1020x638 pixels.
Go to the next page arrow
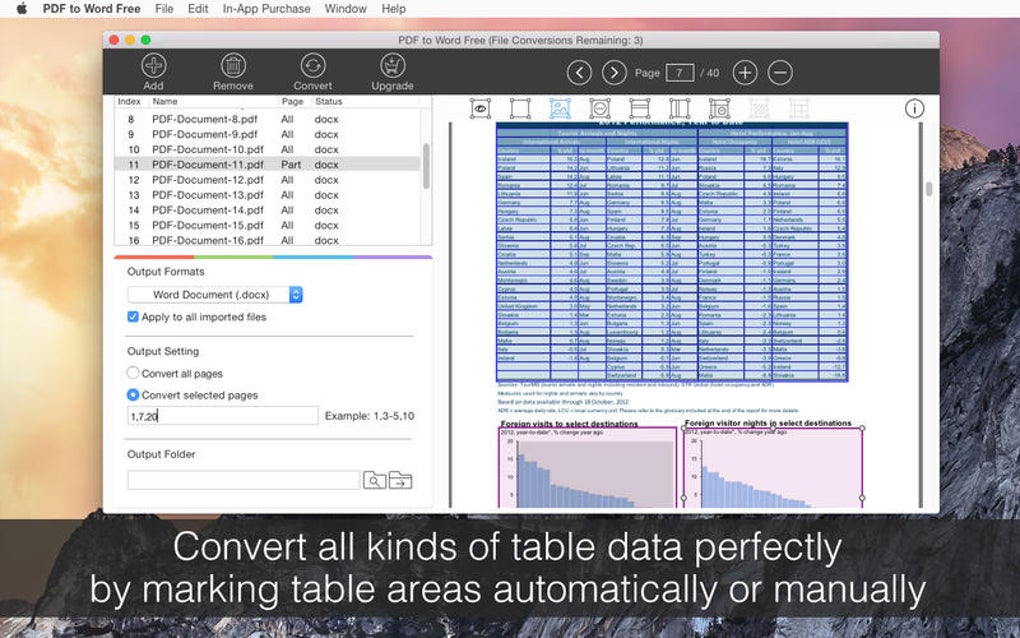[614, 72]
